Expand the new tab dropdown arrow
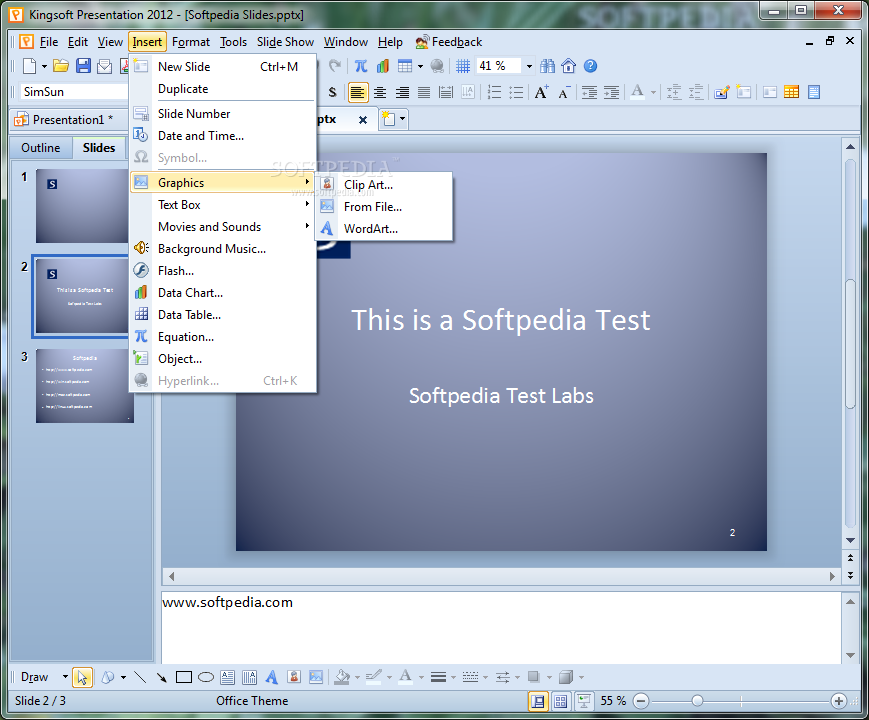The height and width of the screenshot is (720, 869). (x=402, y=119)
